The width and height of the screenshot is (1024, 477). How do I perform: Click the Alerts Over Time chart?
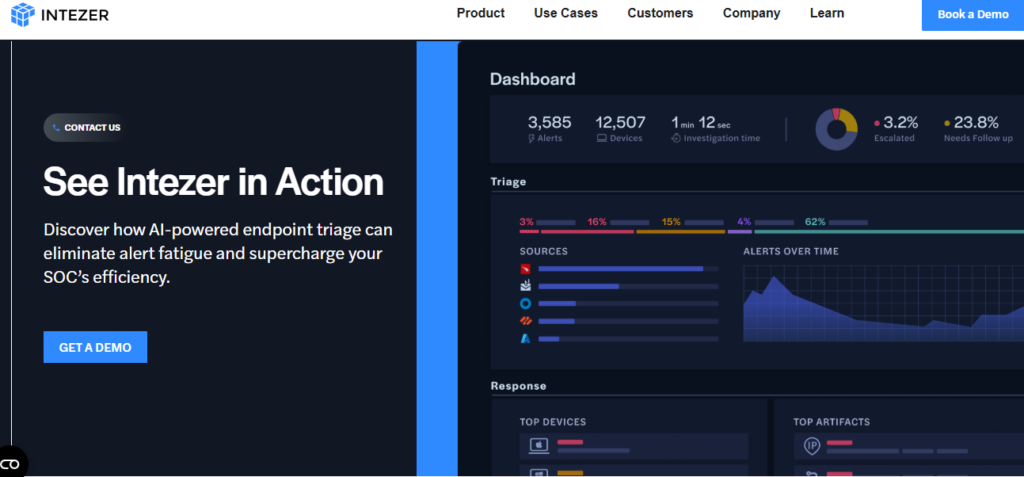(884, 303)
